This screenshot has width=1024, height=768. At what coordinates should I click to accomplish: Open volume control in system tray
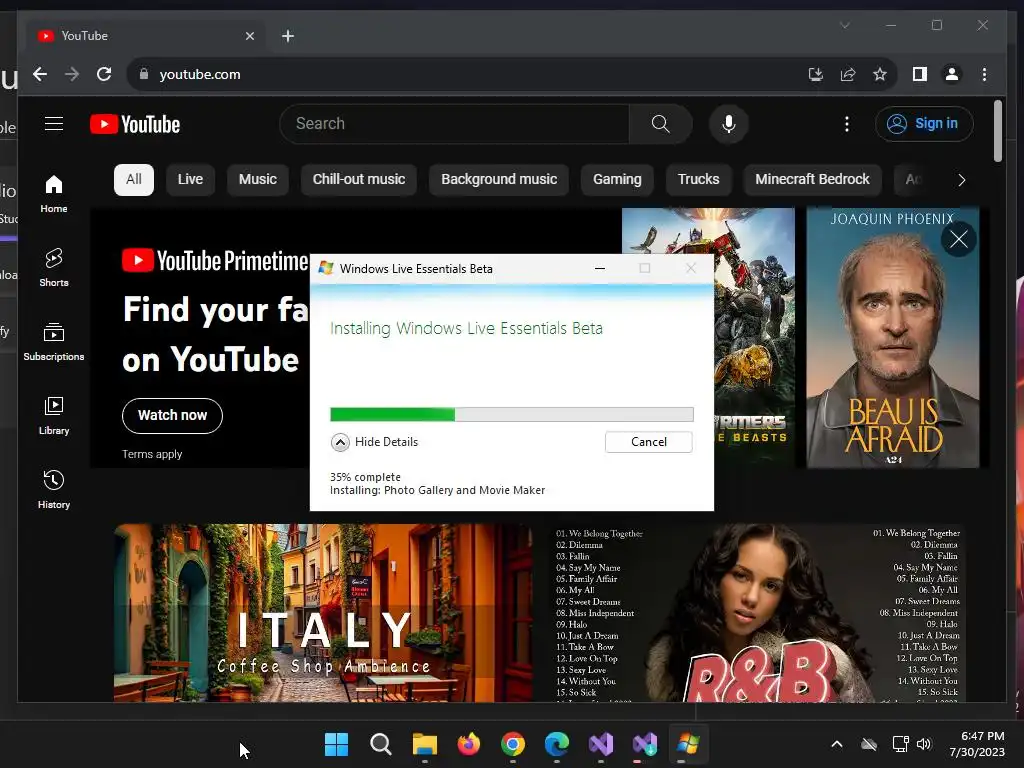(x=924, y=744)
